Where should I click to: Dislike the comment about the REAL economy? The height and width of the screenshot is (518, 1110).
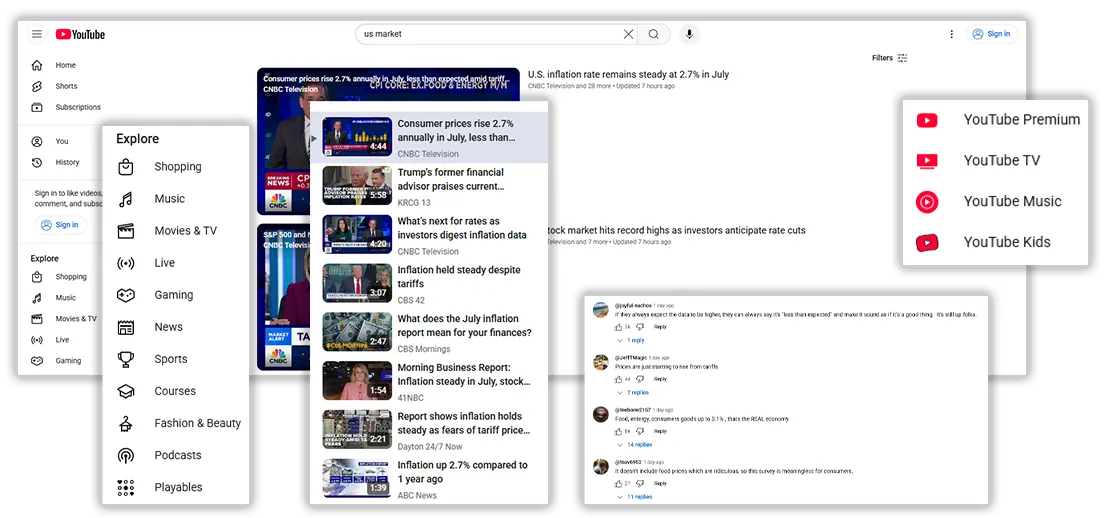pyautogui.click(x=639, y=431)
